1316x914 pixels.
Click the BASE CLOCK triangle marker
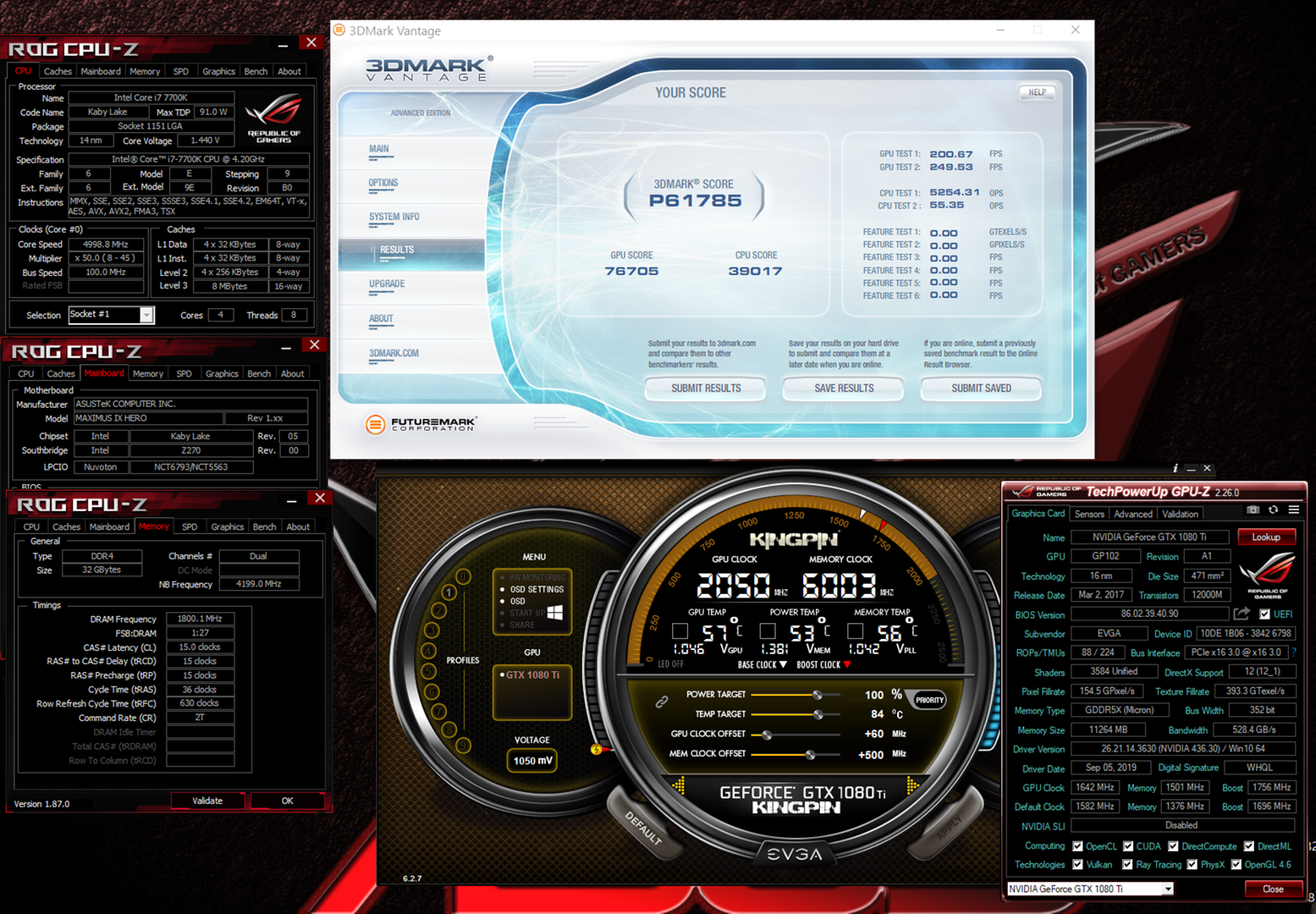[783, 665]
